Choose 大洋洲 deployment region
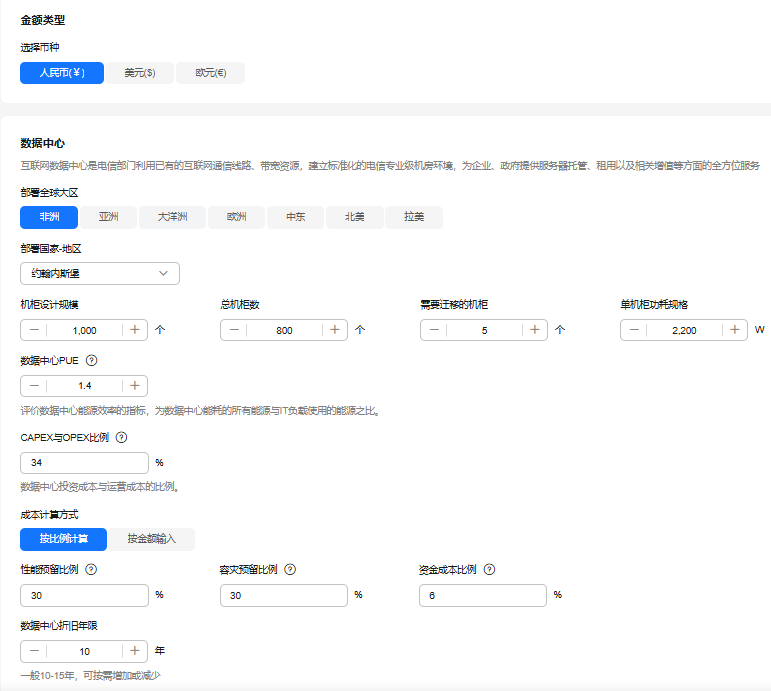 coord(172,217)
